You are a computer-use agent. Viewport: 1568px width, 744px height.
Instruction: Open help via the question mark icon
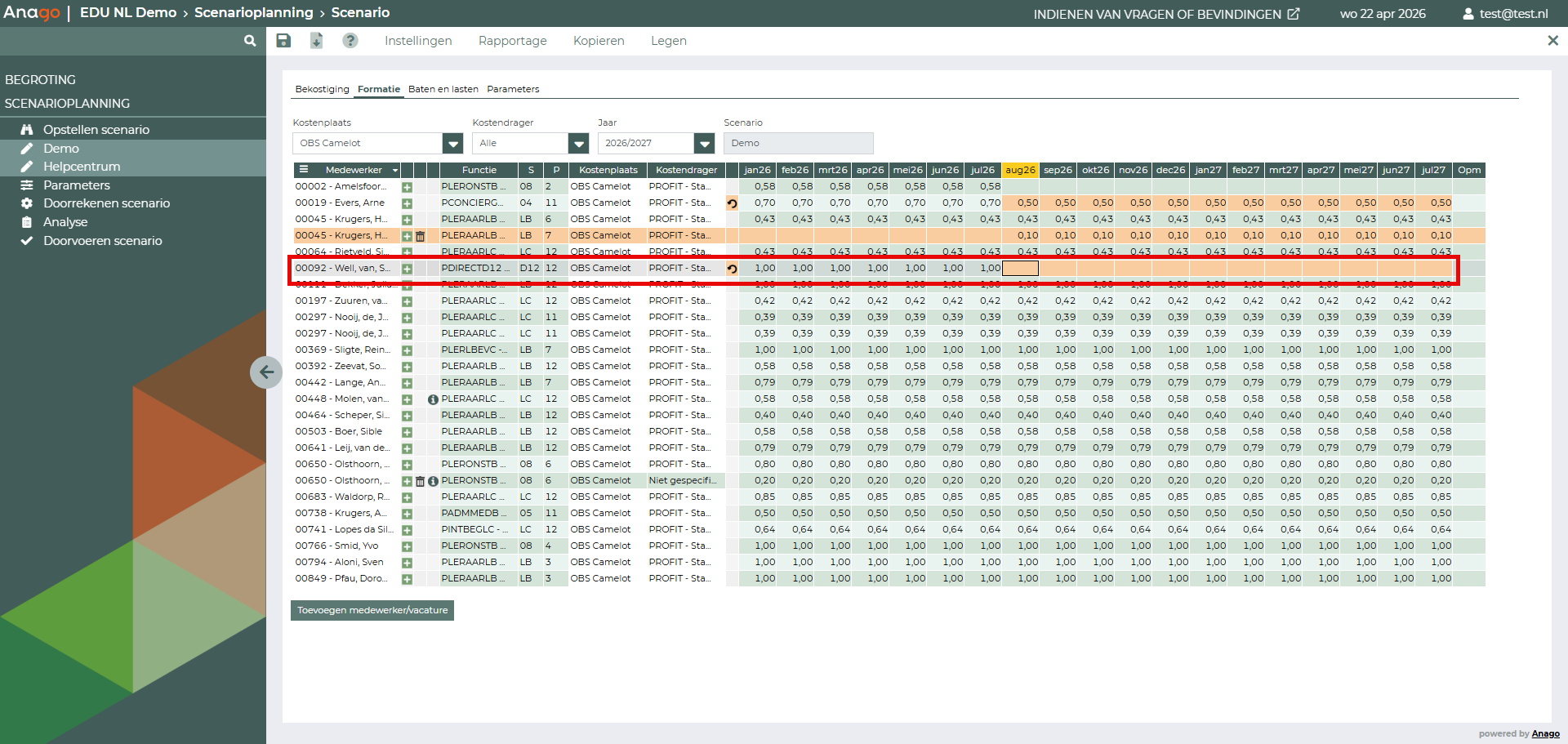(350, 41)
